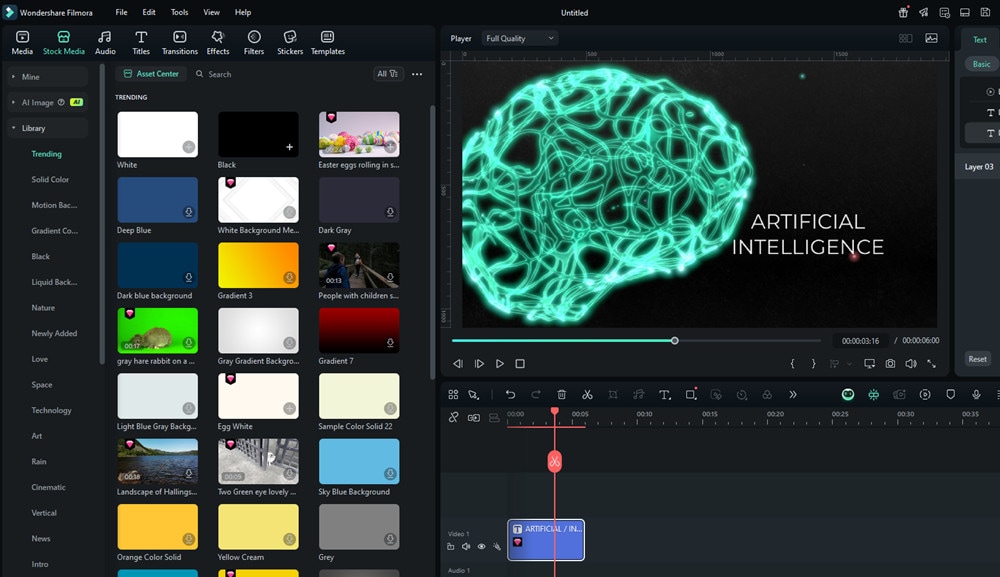Screen dimensions: 1000x577
Task: Click the split scissors tool in timeline toolbar
Action: point(587,395)
